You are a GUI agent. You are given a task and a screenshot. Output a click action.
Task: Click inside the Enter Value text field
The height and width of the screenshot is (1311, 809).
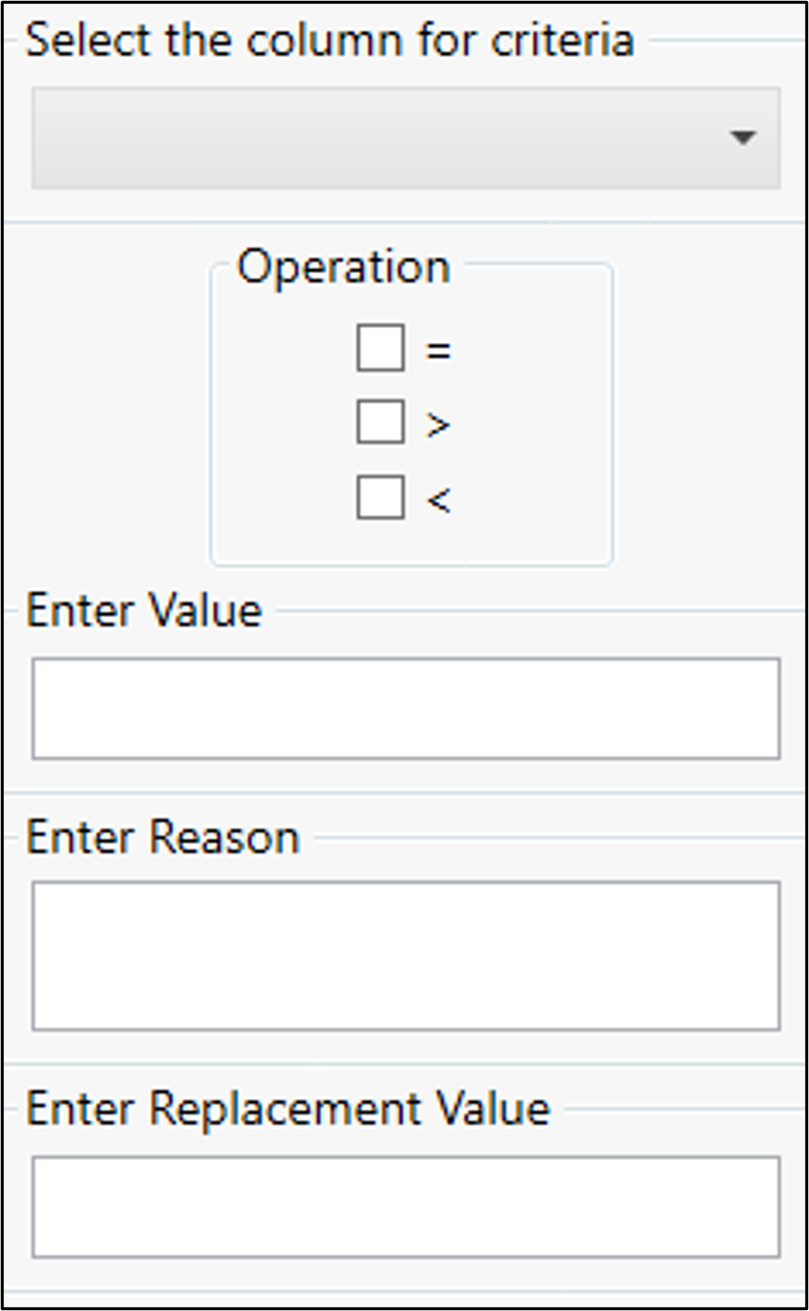(405, 708)
